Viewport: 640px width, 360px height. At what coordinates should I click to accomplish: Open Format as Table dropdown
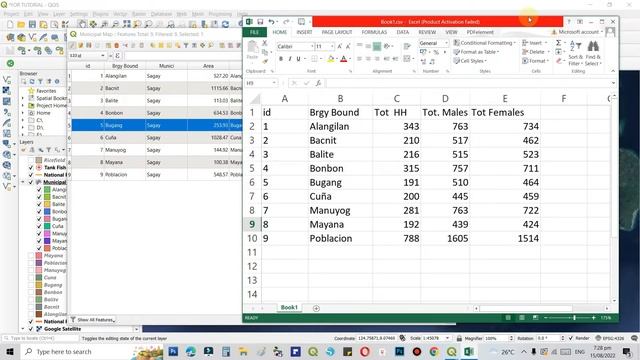coord(476,52)
